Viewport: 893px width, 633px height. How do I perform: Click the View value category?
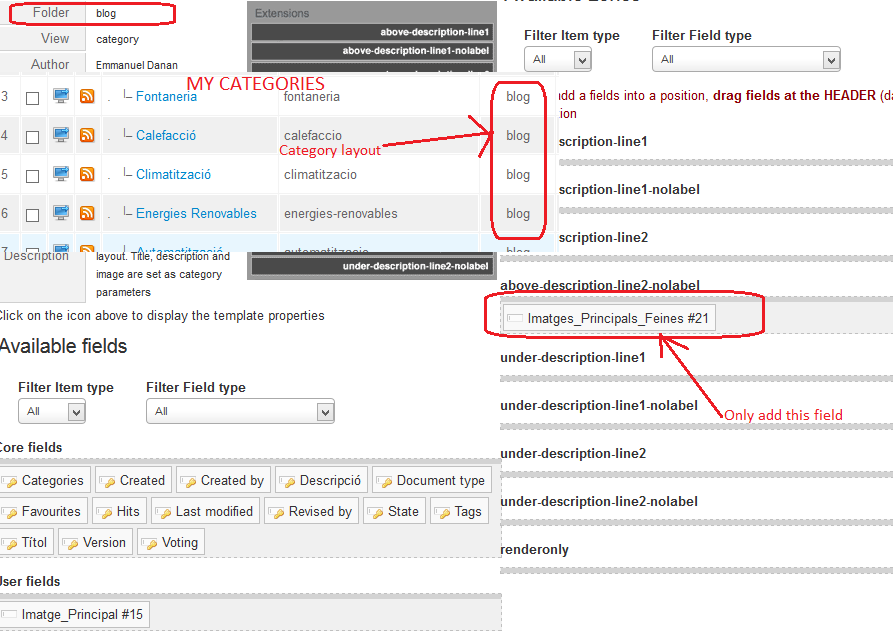point(117,39)
